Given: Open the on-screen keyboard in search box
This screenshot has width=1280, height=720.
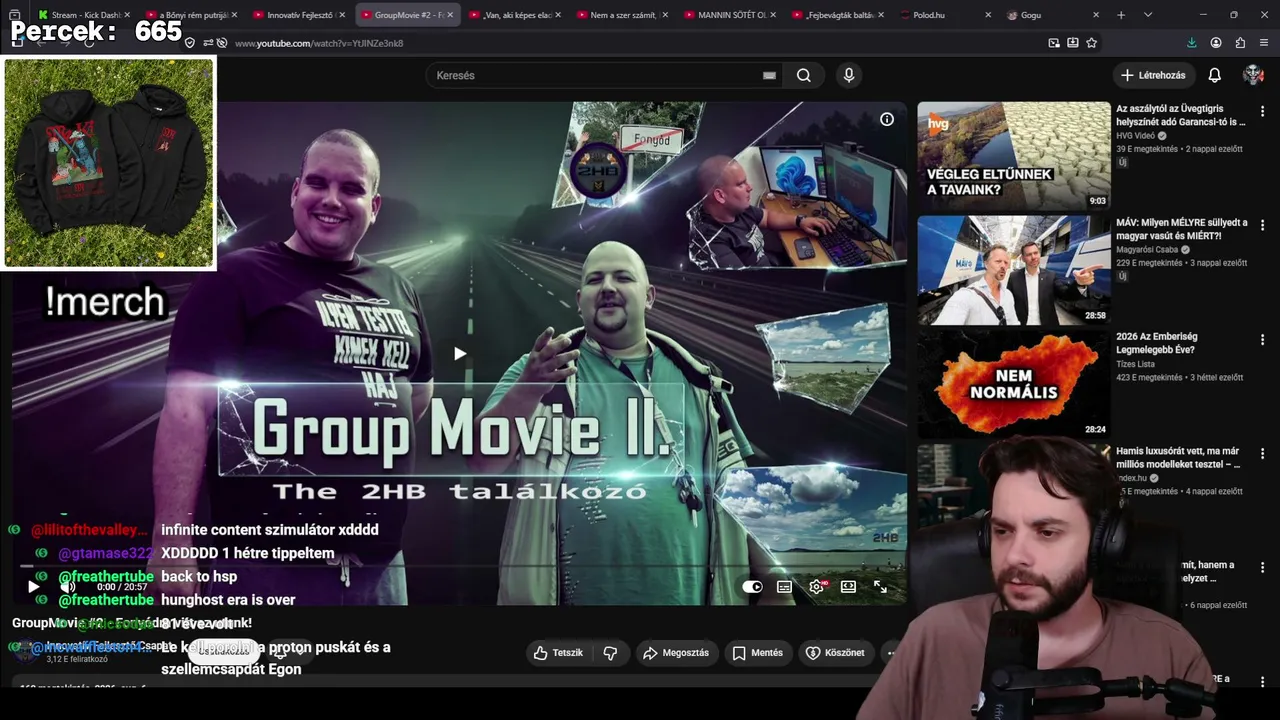Looking at the screenshot, I should tap(769, 75).
